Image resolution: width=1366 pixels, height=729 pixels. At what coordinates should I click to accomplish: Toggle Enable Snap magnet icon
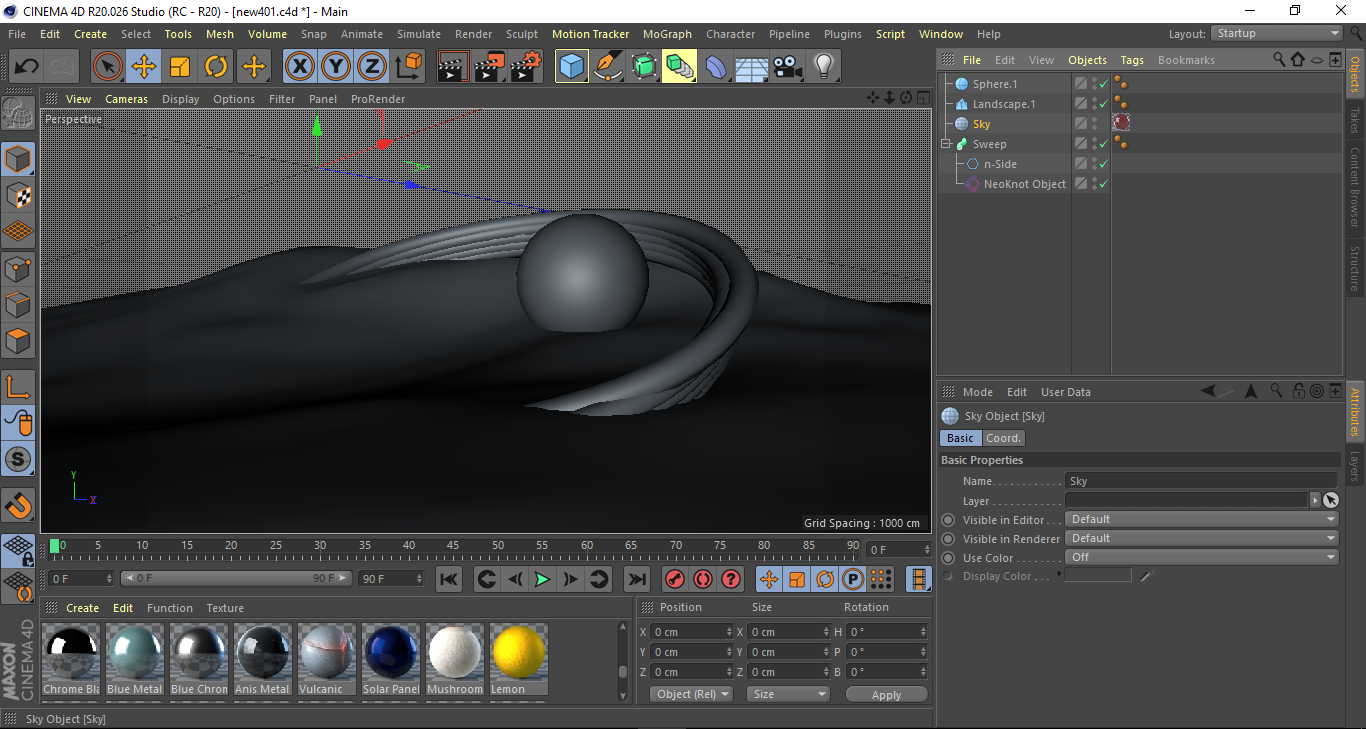tap(18, 506)
